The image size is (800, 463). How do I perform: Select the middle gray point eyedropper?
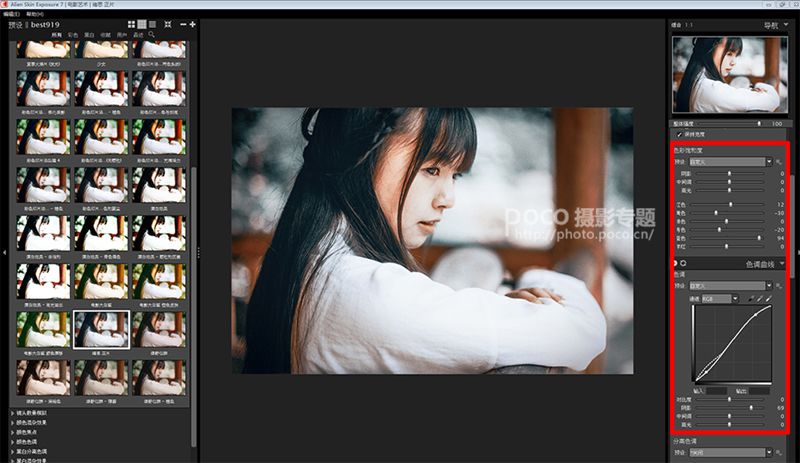tap(760, 299)
